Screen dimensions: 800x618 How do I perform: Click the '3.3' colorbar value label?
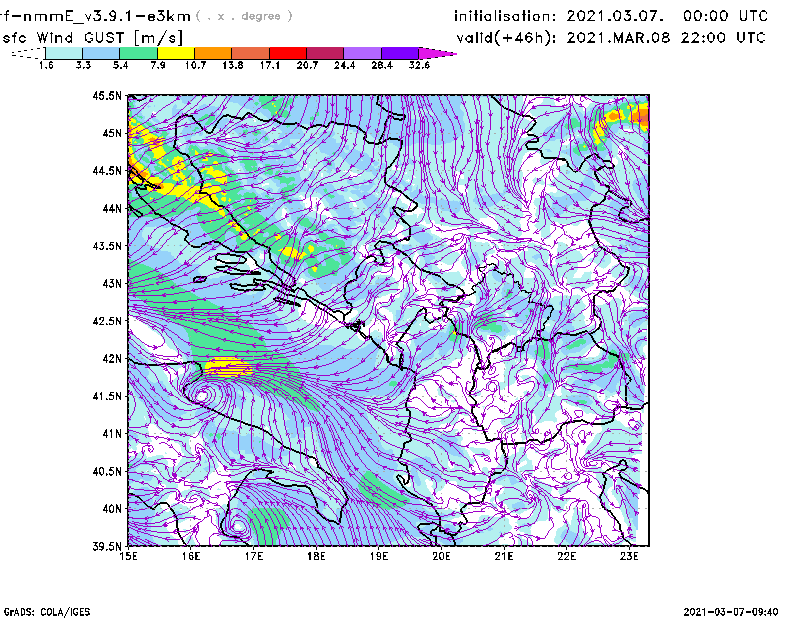click(x=83, y=65)
